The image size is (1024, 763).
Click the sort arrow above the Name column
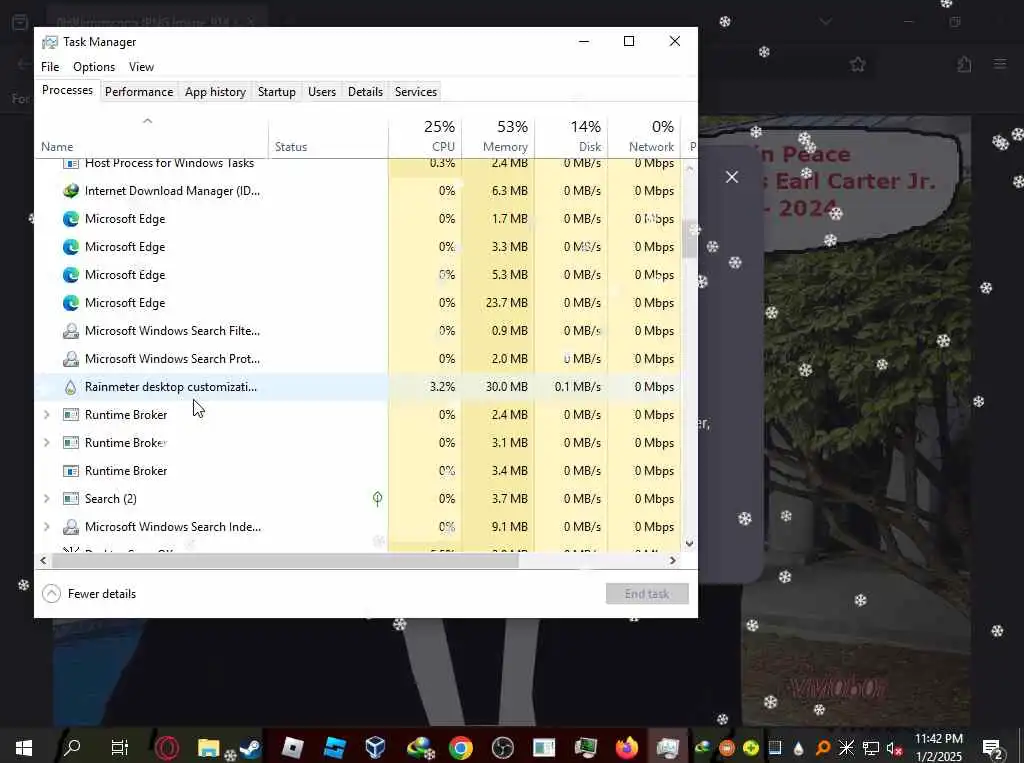148,121
